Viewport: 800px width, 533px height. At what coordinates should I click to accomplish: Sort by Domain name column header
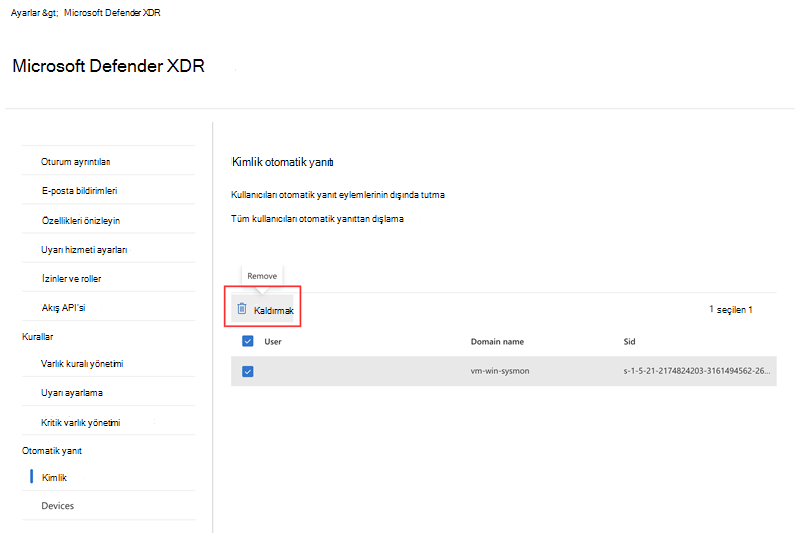pos(497,342)
